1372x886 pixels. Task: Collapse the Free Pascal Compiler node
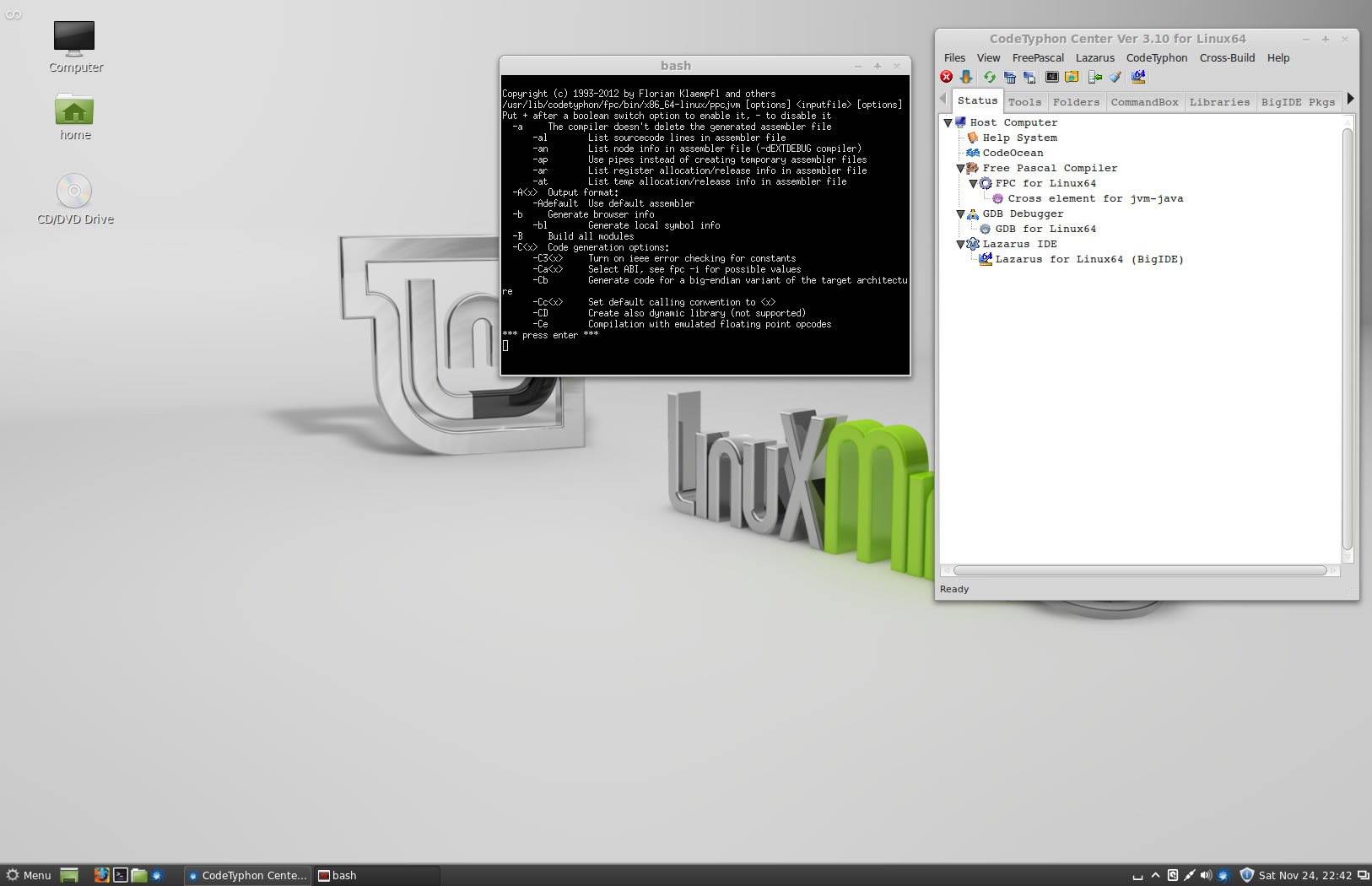(960, 169)
